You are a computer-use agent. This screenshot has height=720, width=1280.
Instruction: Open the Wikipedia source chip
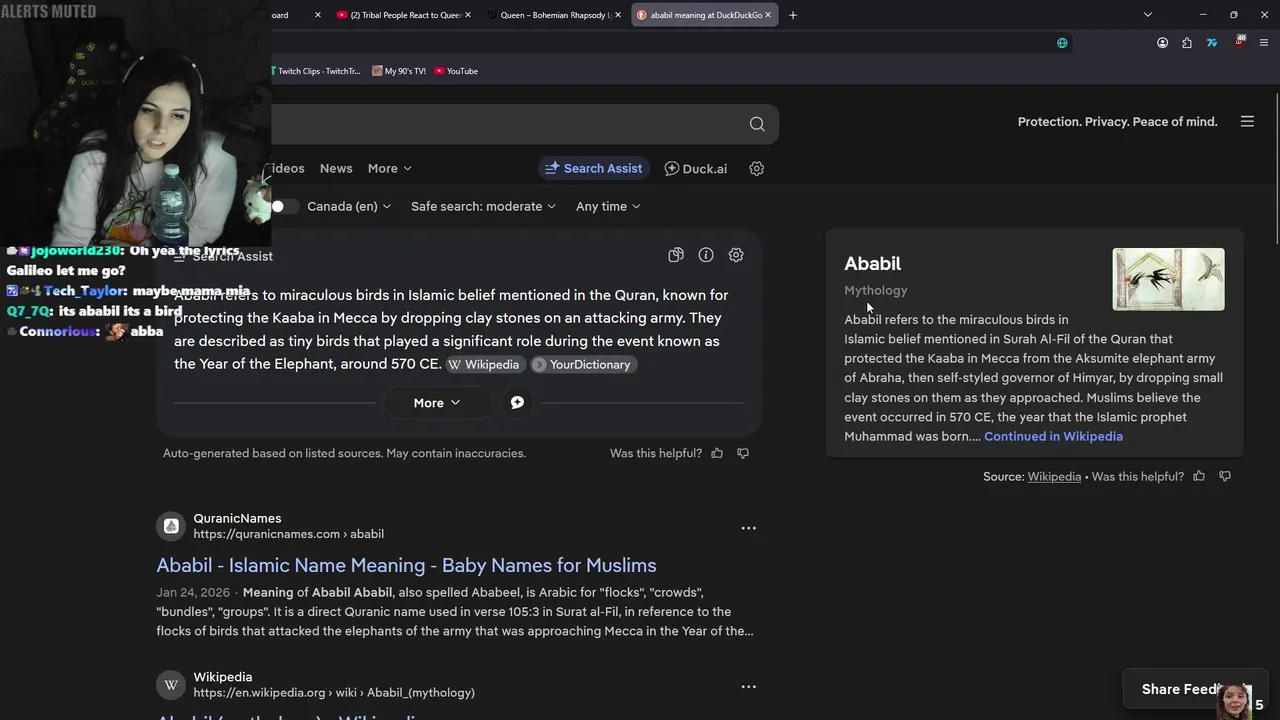click(483, 364)
